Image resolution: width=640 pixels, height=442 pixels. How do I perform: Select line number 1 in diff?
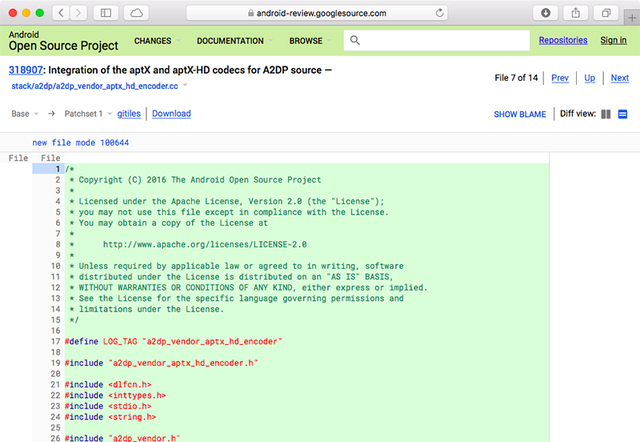[48, 169]
